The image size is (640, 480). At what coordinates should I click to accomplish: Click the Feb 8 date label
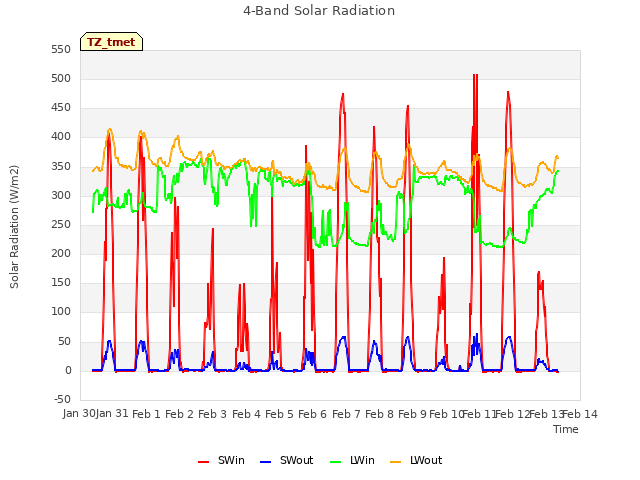(379, 414)
